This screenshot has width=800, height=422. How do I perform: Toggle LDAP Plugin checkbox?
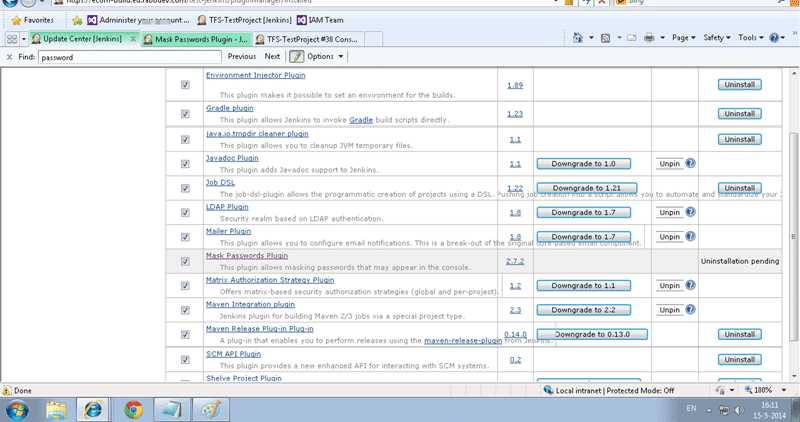[x=185, y=212]
